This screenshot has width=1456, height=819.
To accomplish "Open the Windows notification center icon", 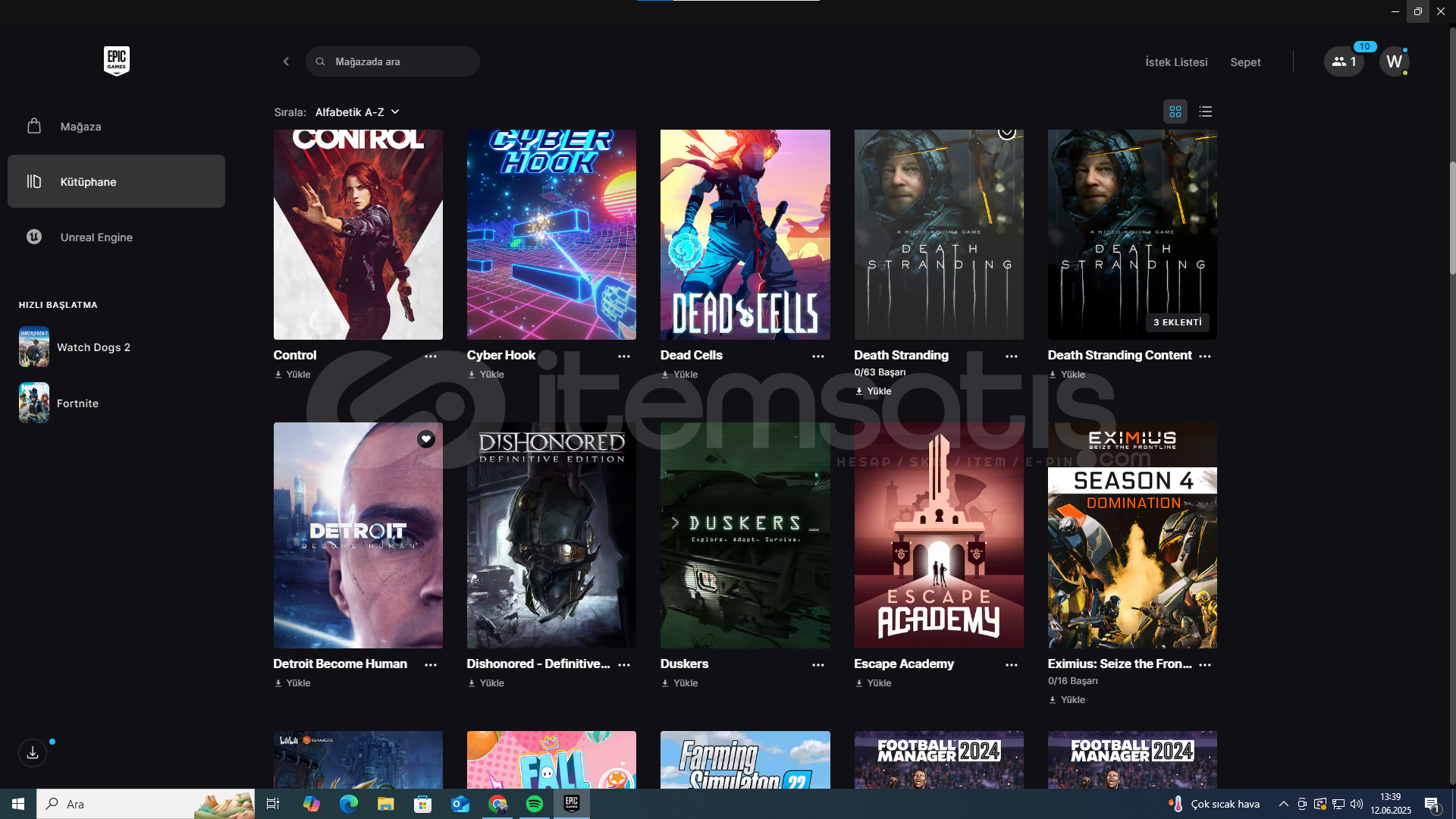I will pos(1432,804).
